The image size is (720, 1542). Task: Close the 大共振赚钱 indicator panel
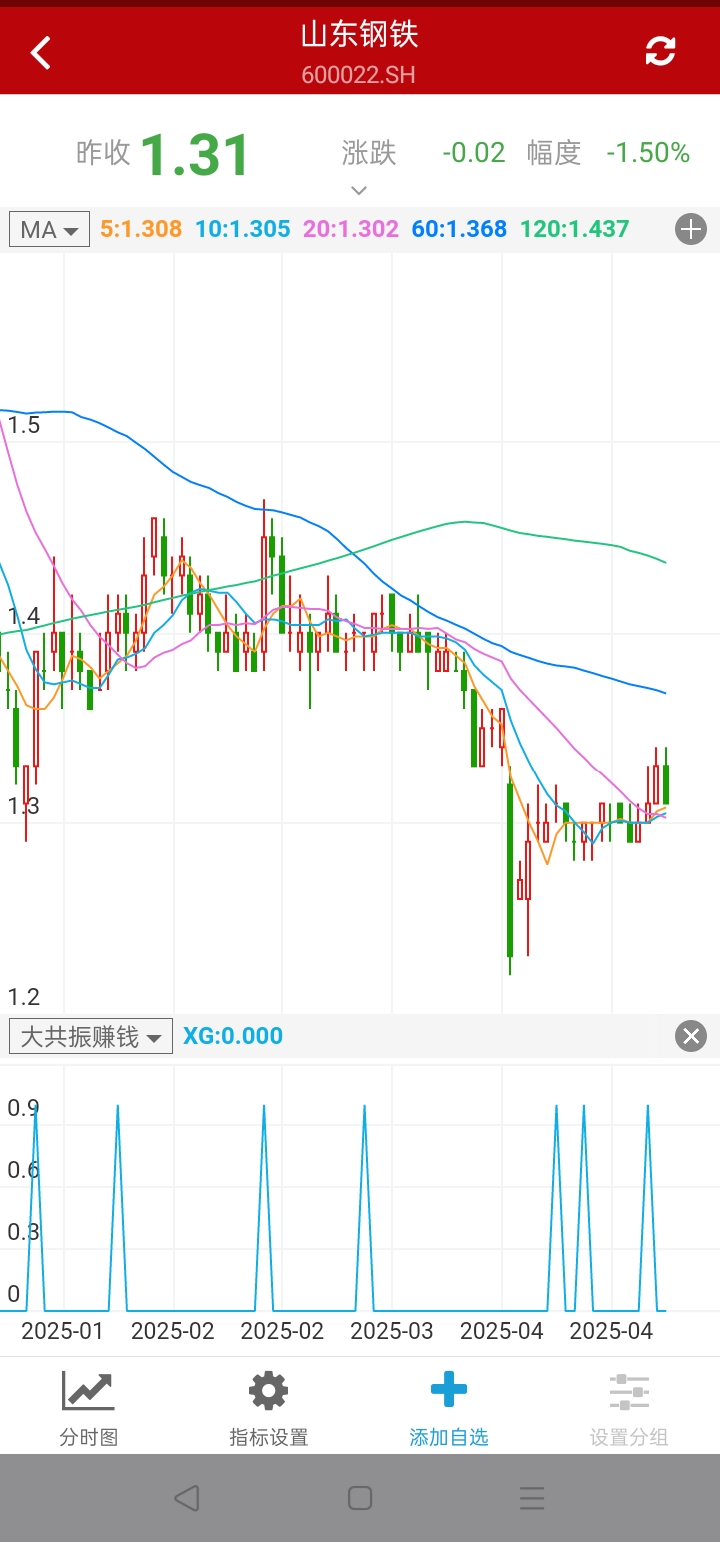coord(691,1036)
